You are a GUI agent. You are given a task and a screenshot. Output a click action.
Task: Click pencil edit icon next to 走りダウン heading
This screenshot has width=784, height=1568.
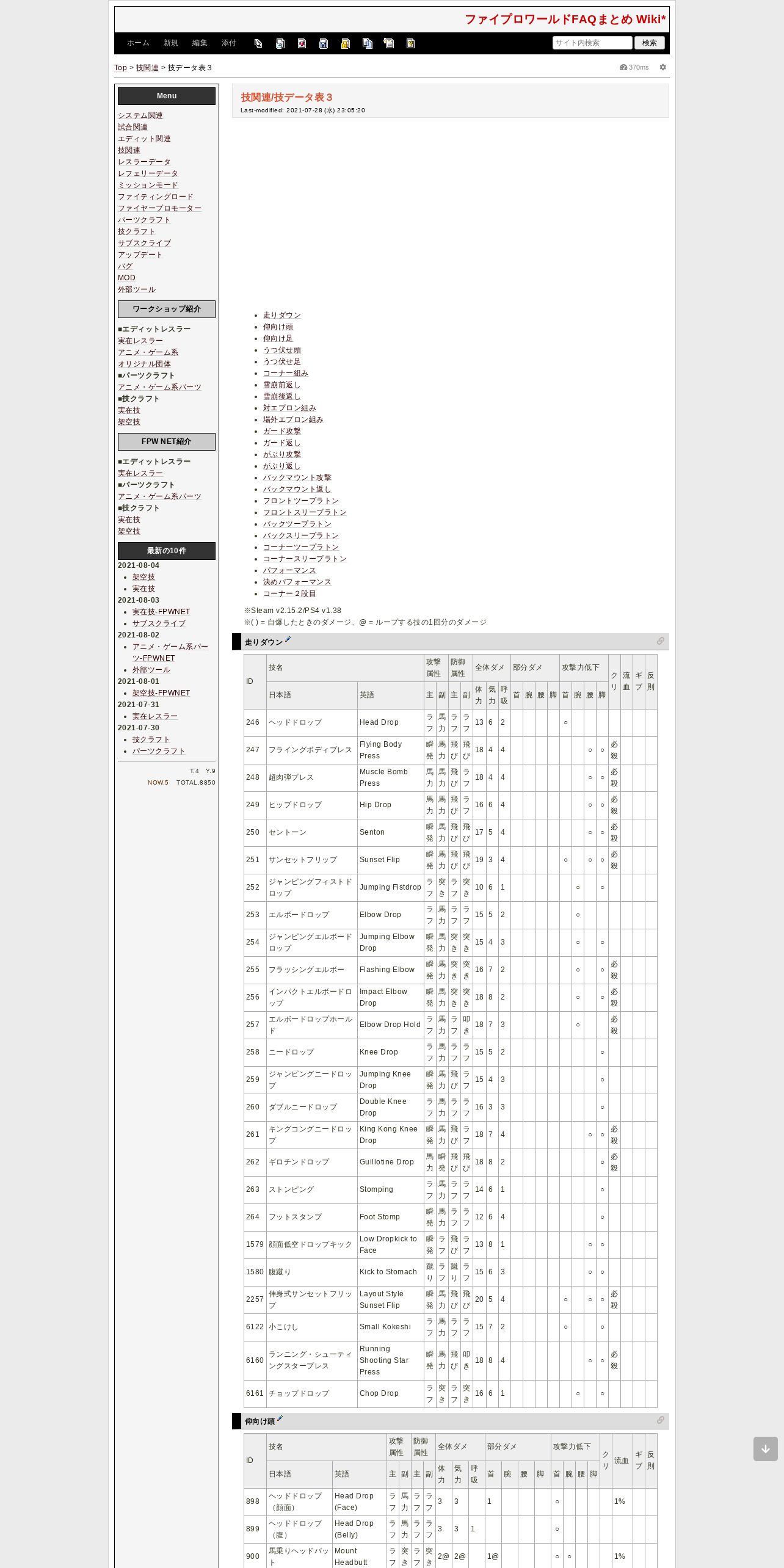click(288, 639)
